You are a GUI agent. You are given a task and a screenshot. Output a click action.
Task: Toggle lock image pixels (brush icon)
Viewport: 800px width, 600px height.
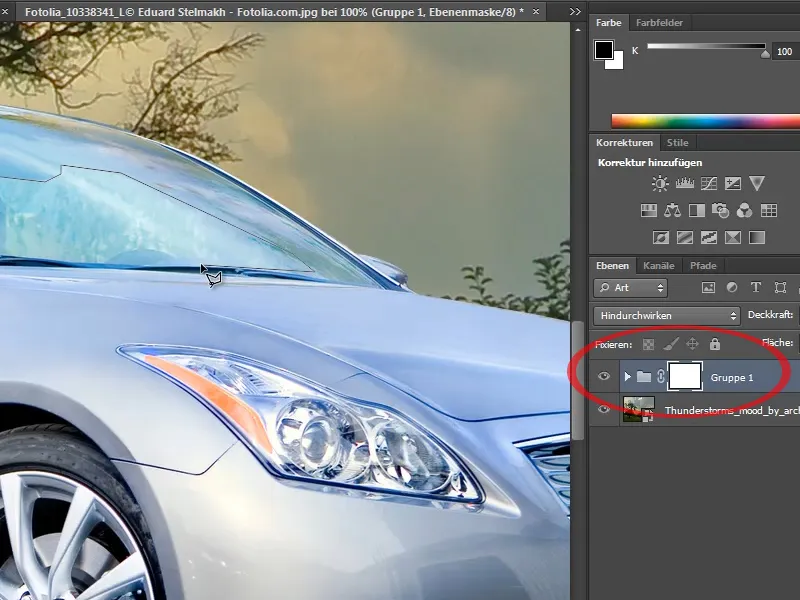coord(670,345)
